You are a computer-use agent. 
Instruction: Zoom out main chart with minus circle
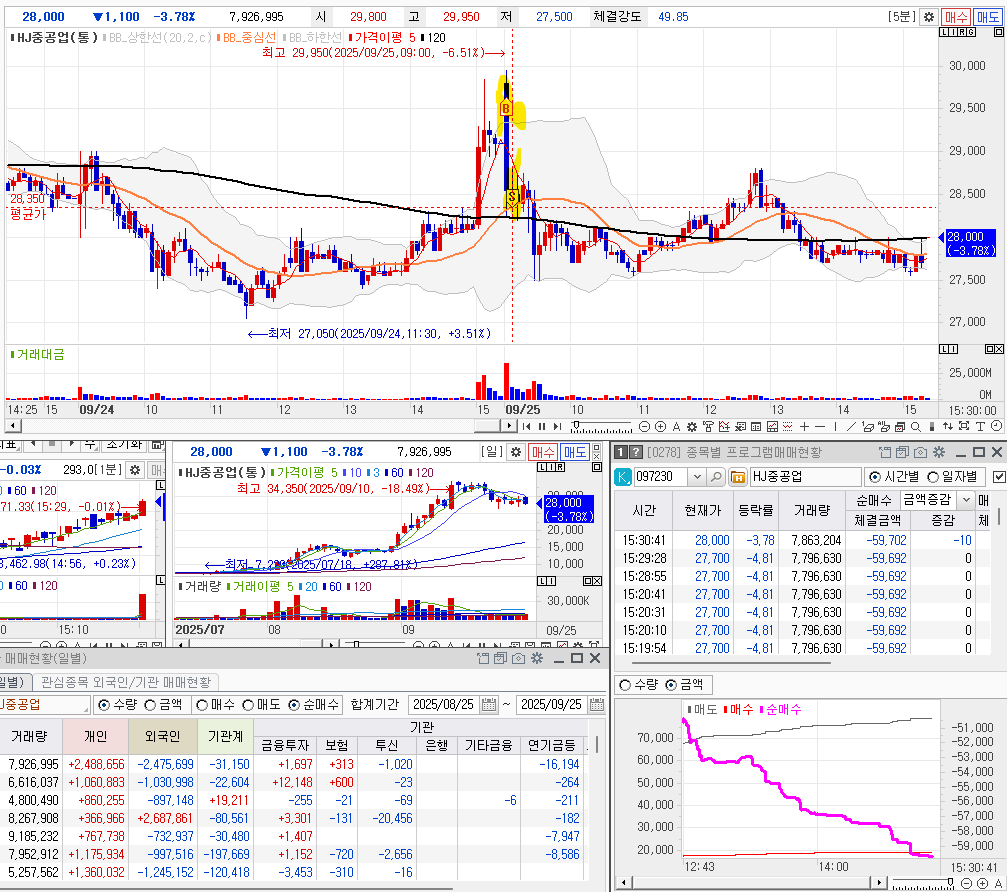(x=644, y=426)
